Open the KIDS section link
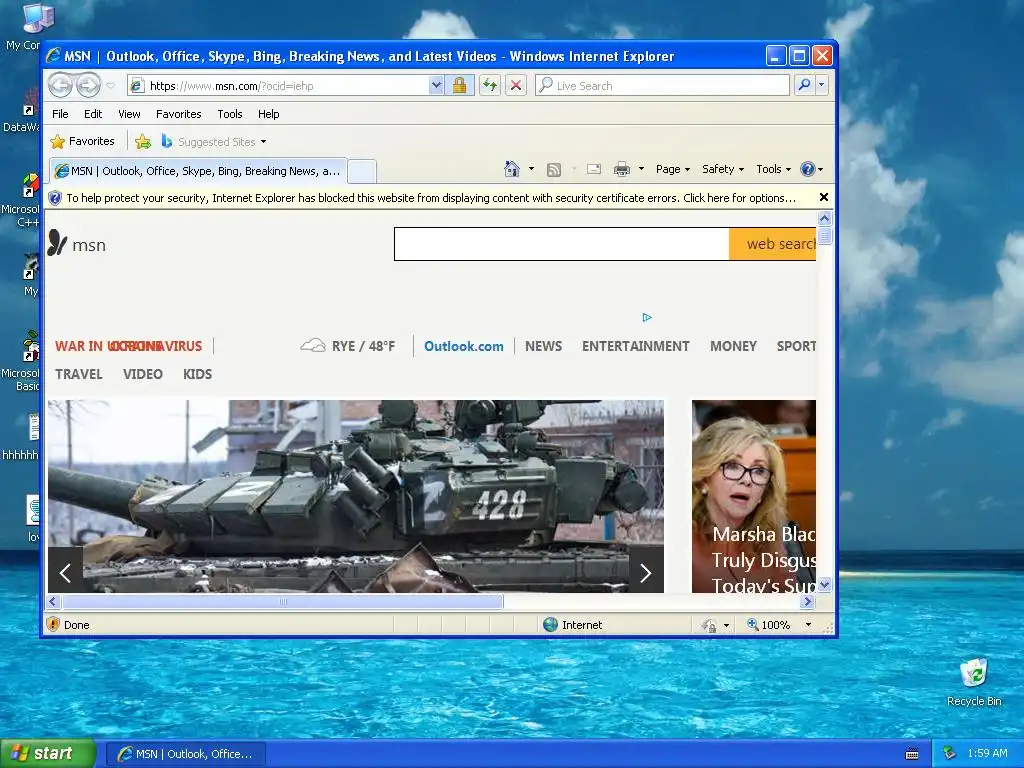The width and height of the screenshot is (1024, 768). click(x=197, y=374)
